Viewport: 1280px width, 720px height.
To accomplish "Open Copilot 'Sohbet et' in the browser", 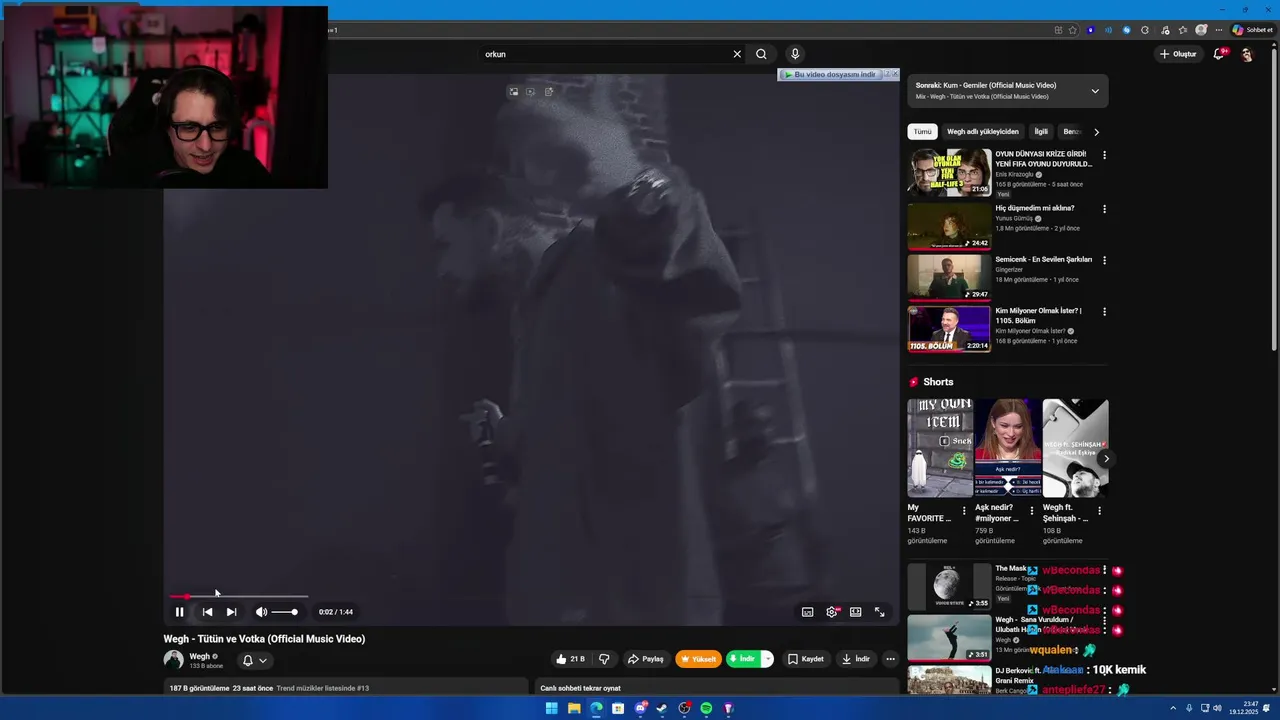I will [x=1253, y=30].
